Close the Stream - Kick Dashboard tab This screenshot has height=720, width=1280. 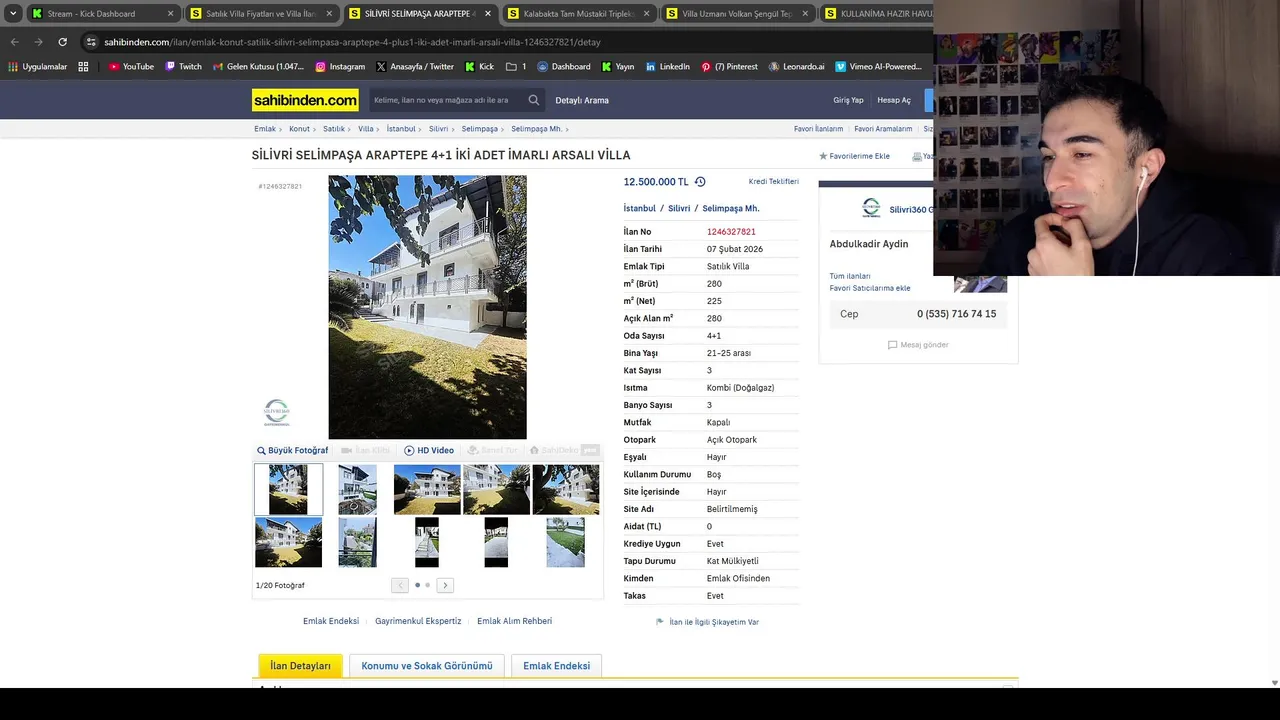click(171, 14)
